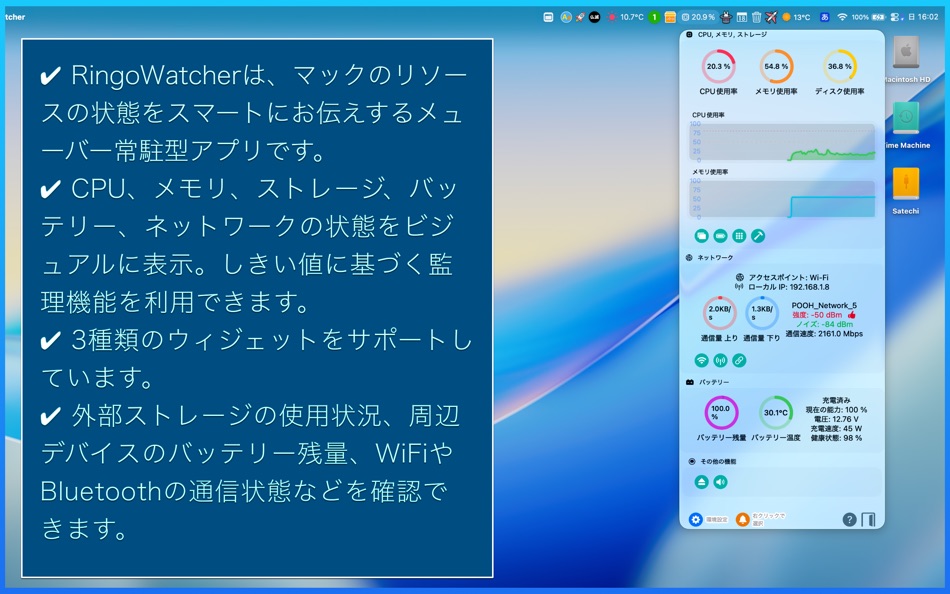Click the Wi-Fi icon below the network gauges
Screen dimensions: 950x594
703,360
